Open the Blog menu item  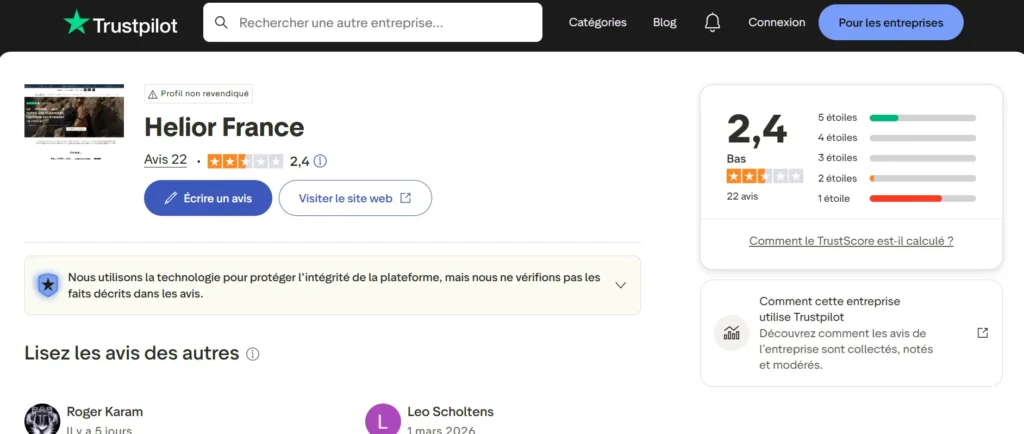[665, 23]
